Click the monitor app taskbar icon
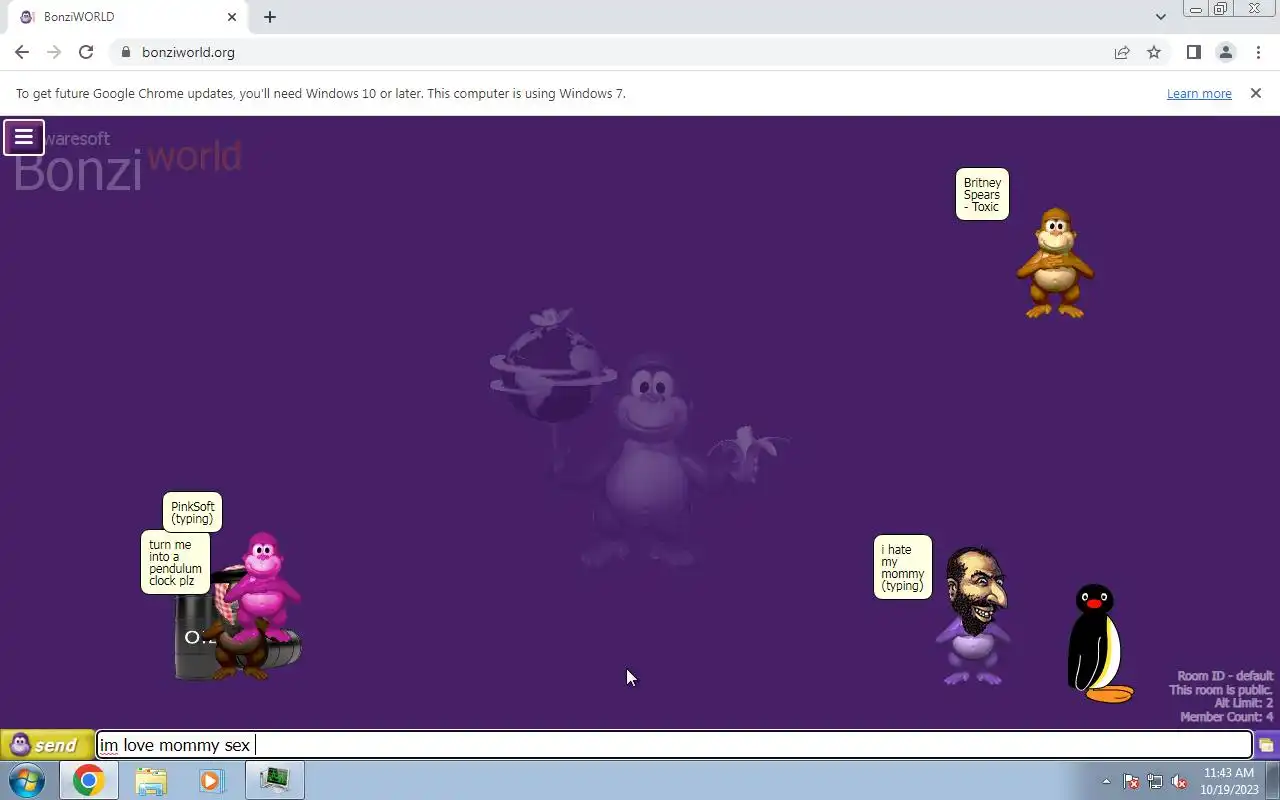This screenshot has height=800, width=1280. tap(274, 780)
